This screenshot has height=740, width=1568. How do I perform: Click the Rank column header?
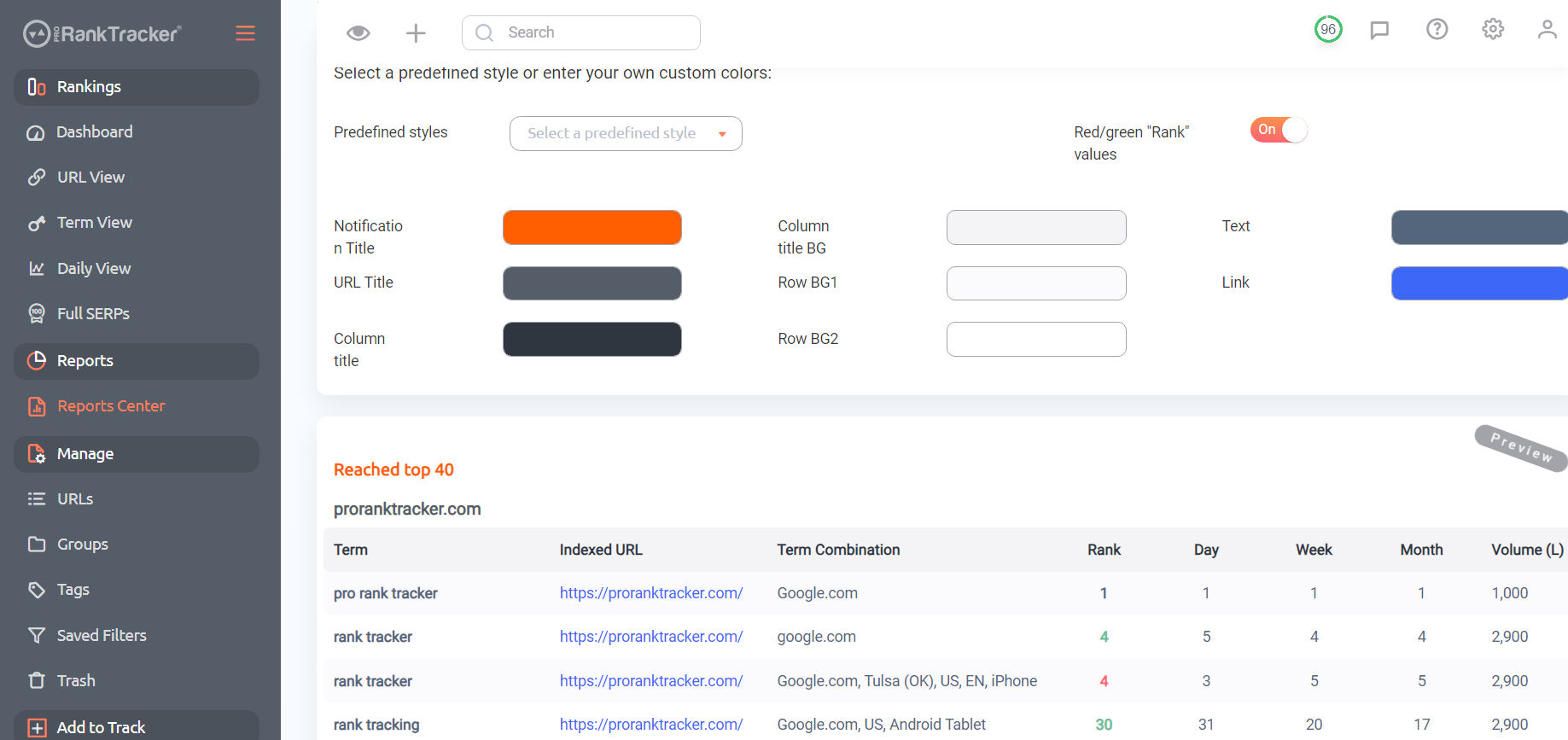click(x=1104, y=550)
